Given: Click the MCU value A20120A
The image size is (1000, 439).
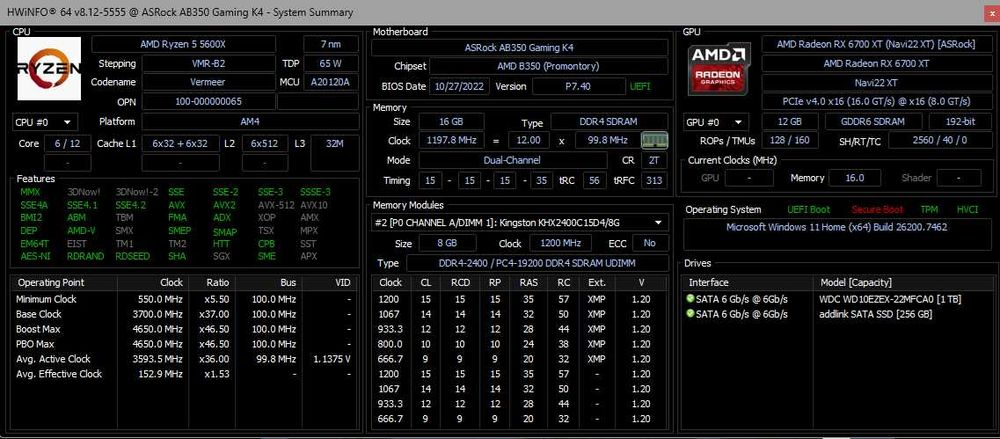Looking at the screenshot, I should 332,82.
